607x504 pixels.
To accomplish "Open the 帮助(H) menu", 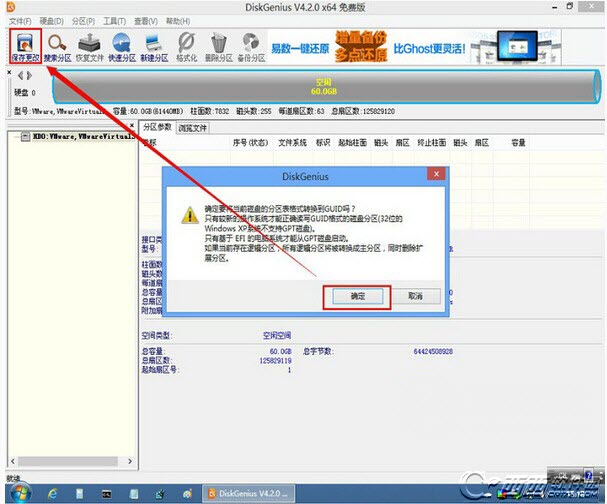I will pos(178,21).
